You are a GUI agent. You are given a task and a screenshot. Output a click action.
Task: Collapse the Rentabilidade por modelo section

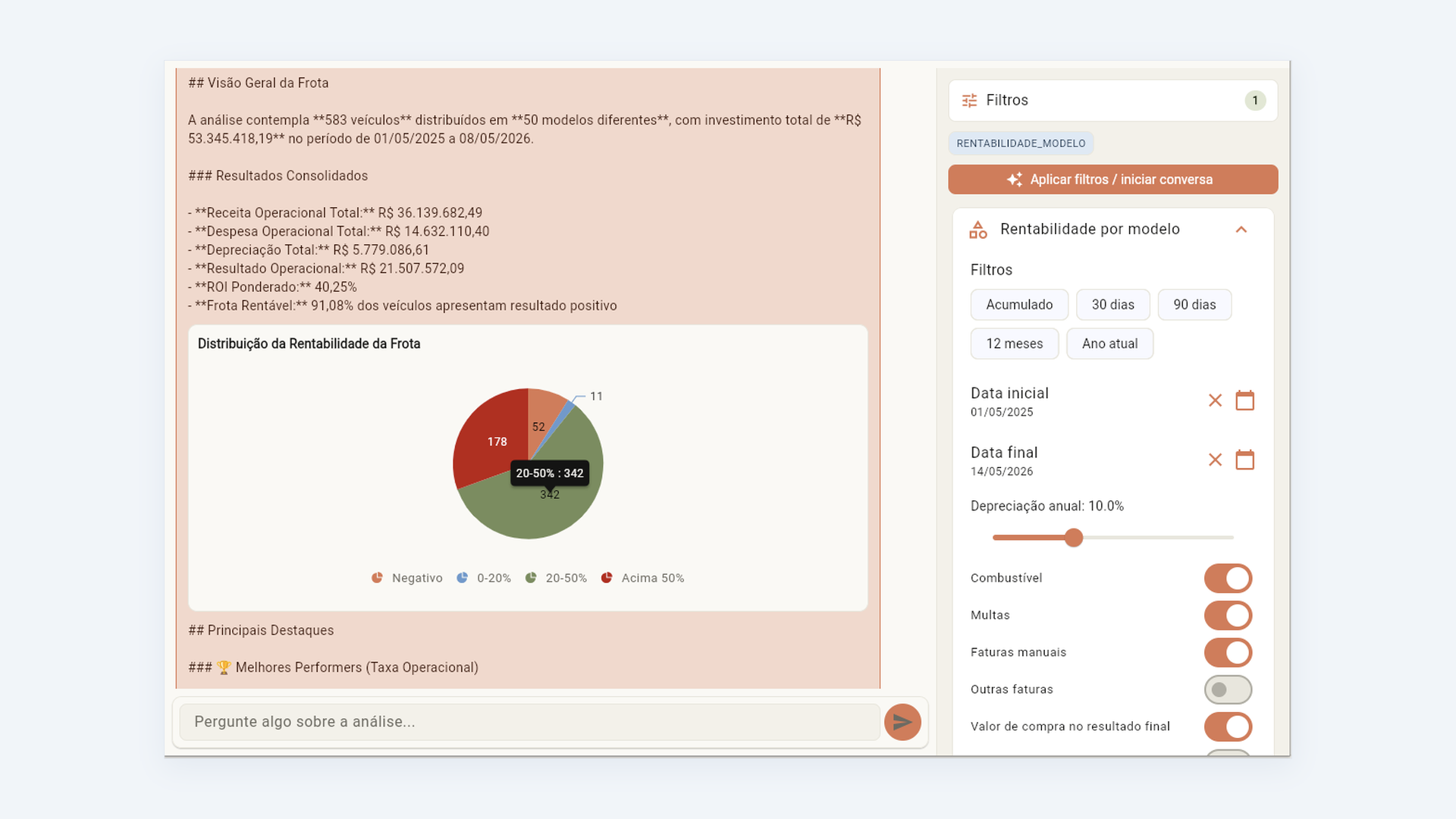pos(1241,229)
